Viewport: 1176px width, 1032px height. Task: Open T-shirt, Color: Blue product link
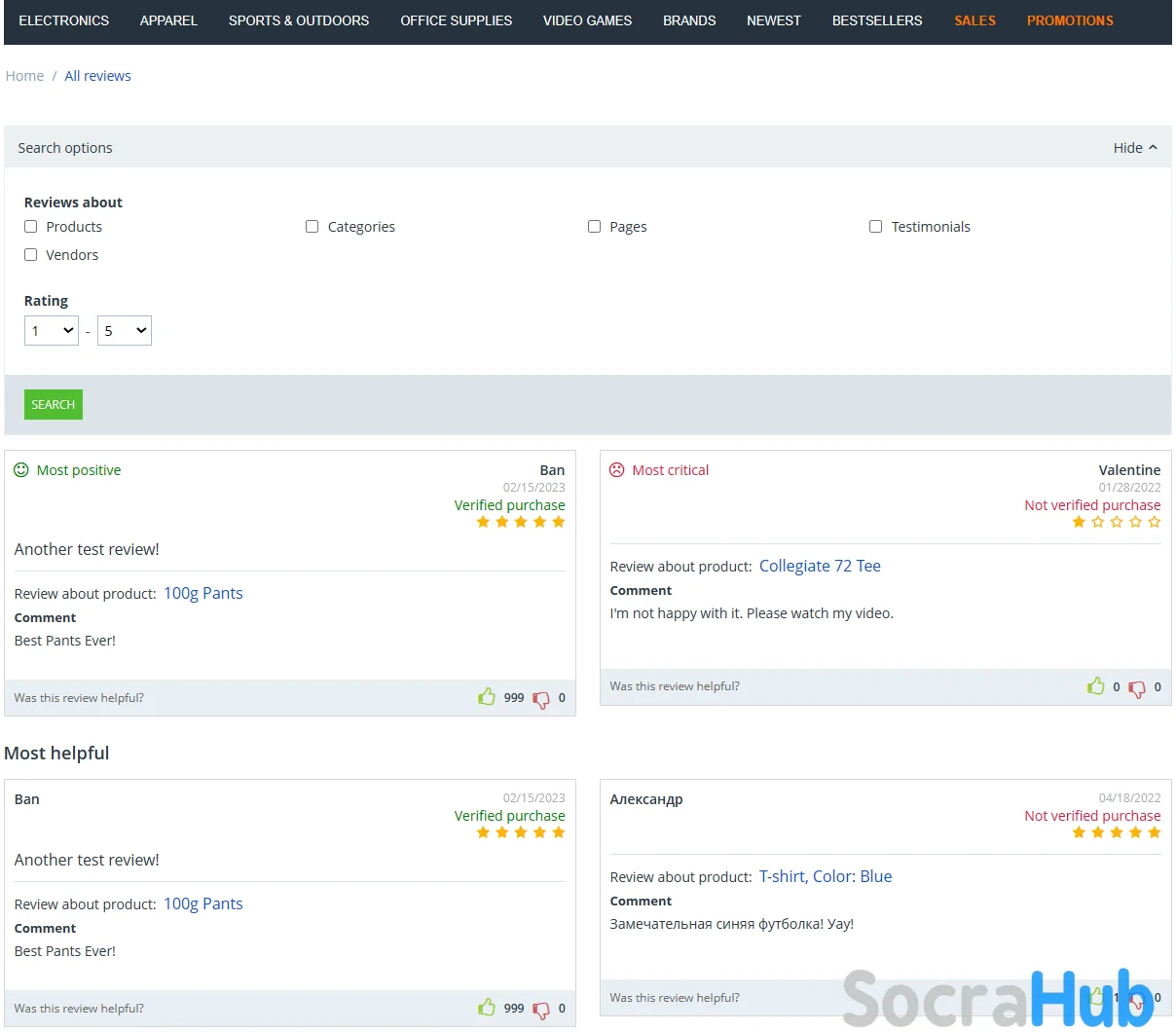[826, 876]
